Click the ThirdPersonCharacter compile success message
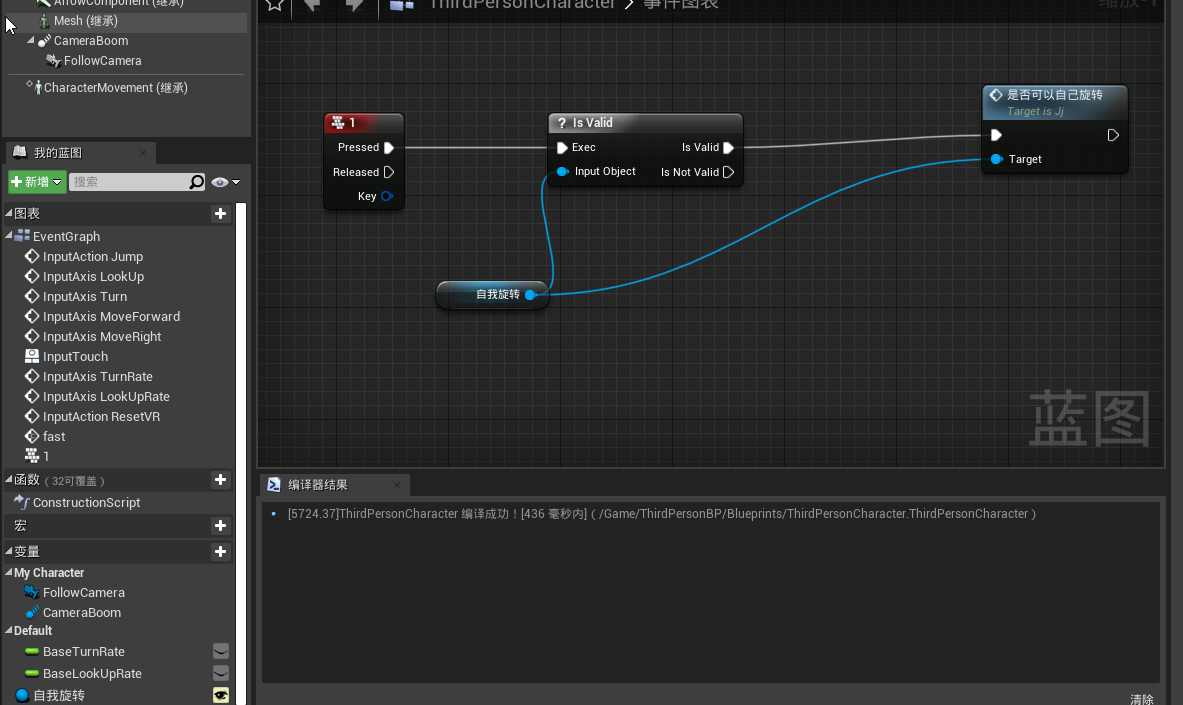This screenshot has height=705, width=1183. 662,513
